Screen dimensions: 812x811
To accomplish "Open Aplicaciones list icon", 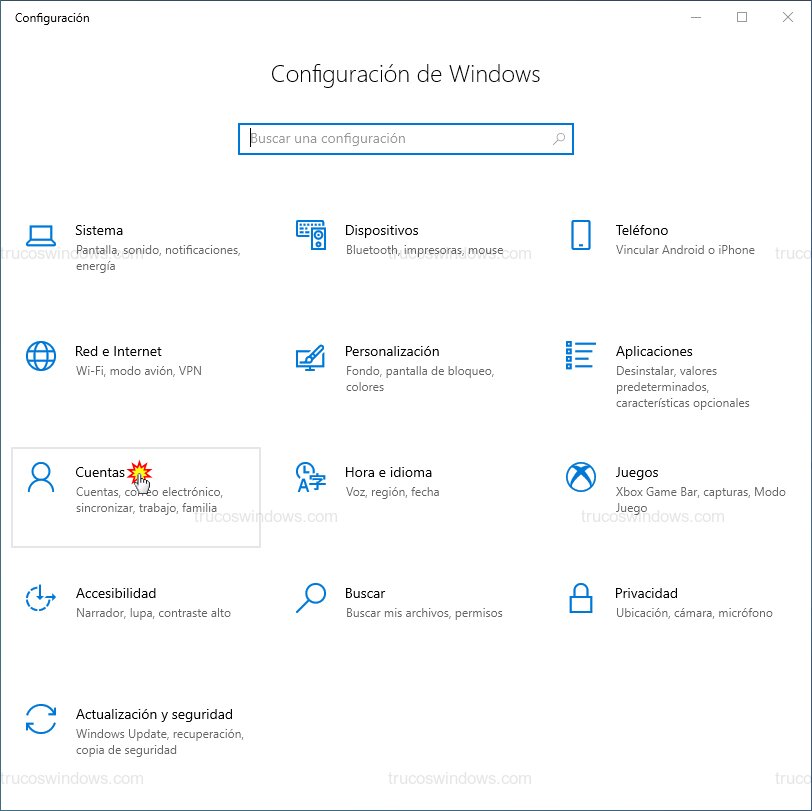I will pyautogui.click(x=580, y=355).
